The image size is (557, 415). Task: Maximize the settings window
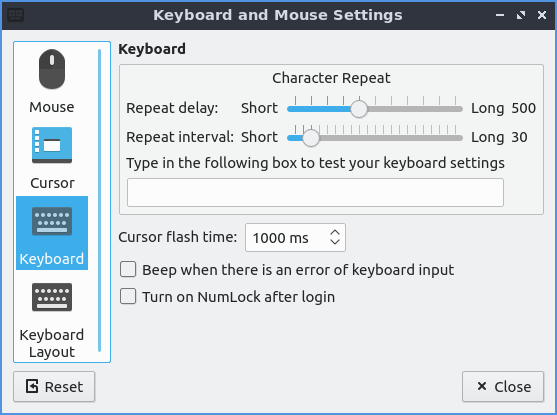[521, 15]
